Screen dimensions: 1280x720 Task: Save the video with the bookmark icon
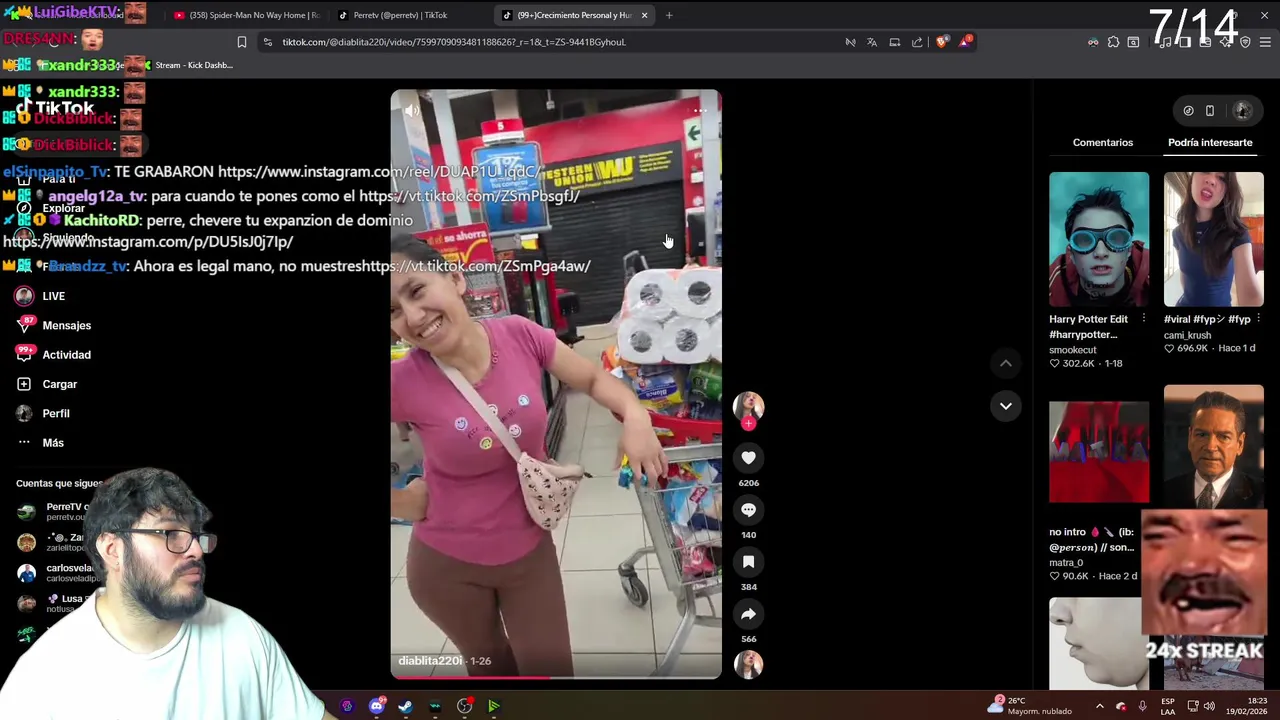748,562
